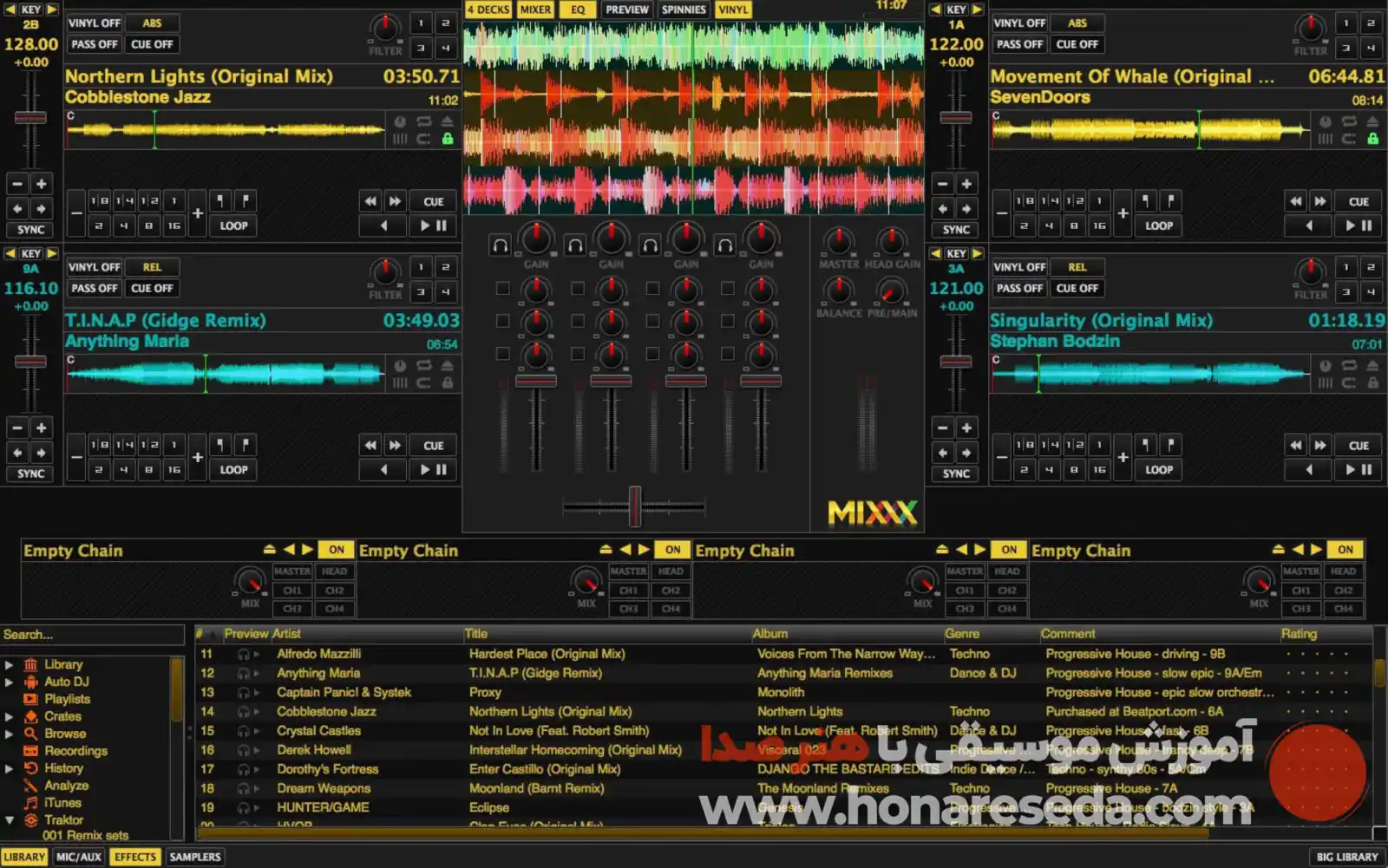
Task: Increase pitch with plus on Northern Lights deck
Action: coord(41,184)
